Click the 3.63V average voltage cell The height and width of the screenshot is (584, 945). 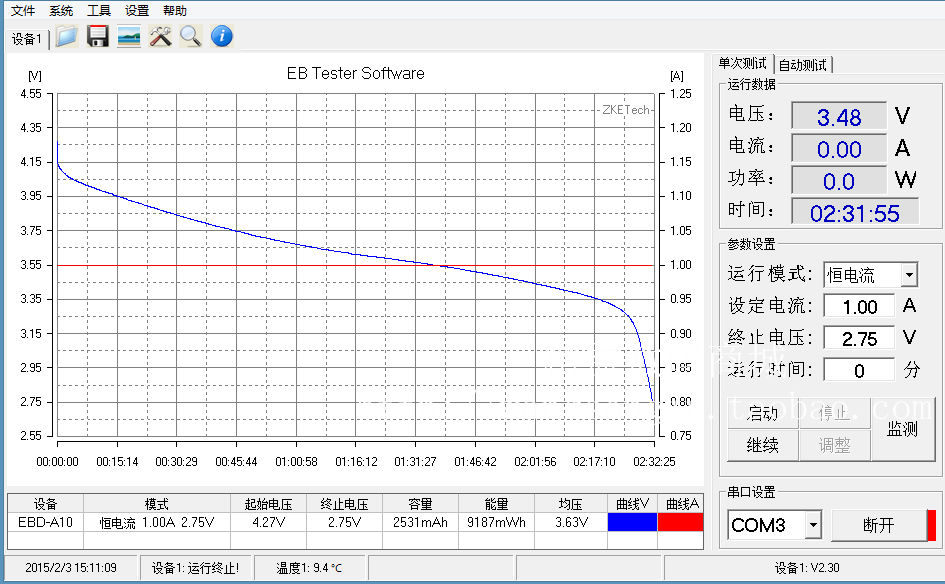(x=571, y=522)
